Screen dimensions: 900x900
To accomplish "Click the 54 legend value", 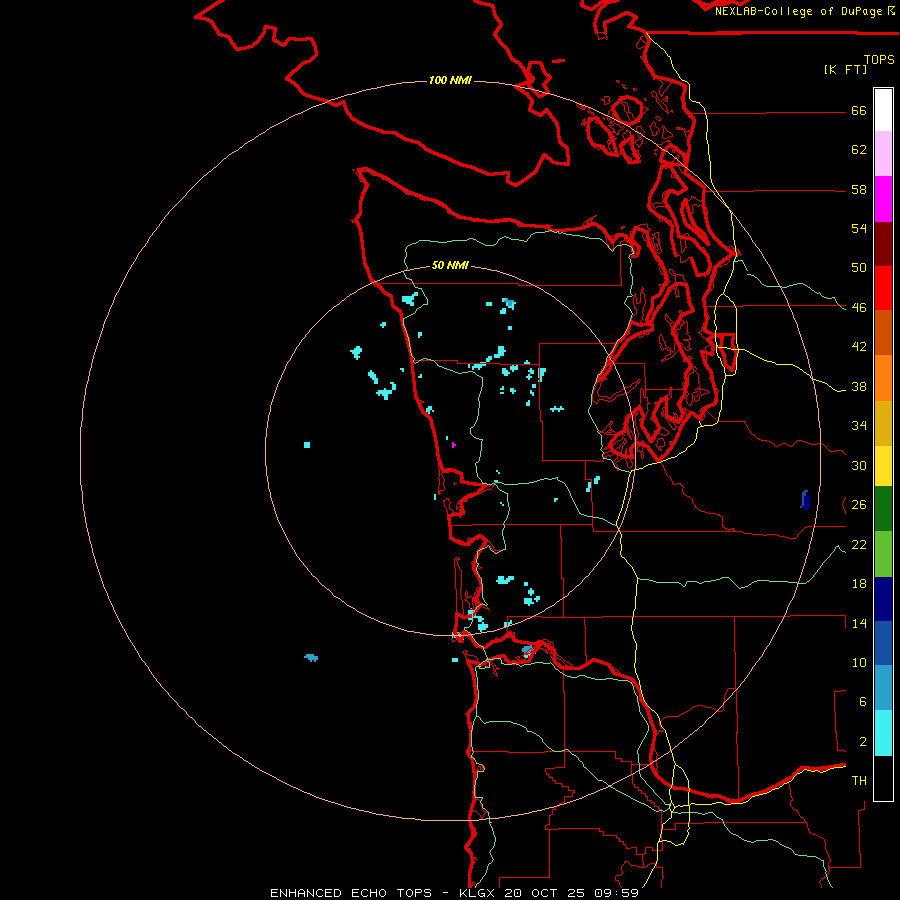I will 859,228.
